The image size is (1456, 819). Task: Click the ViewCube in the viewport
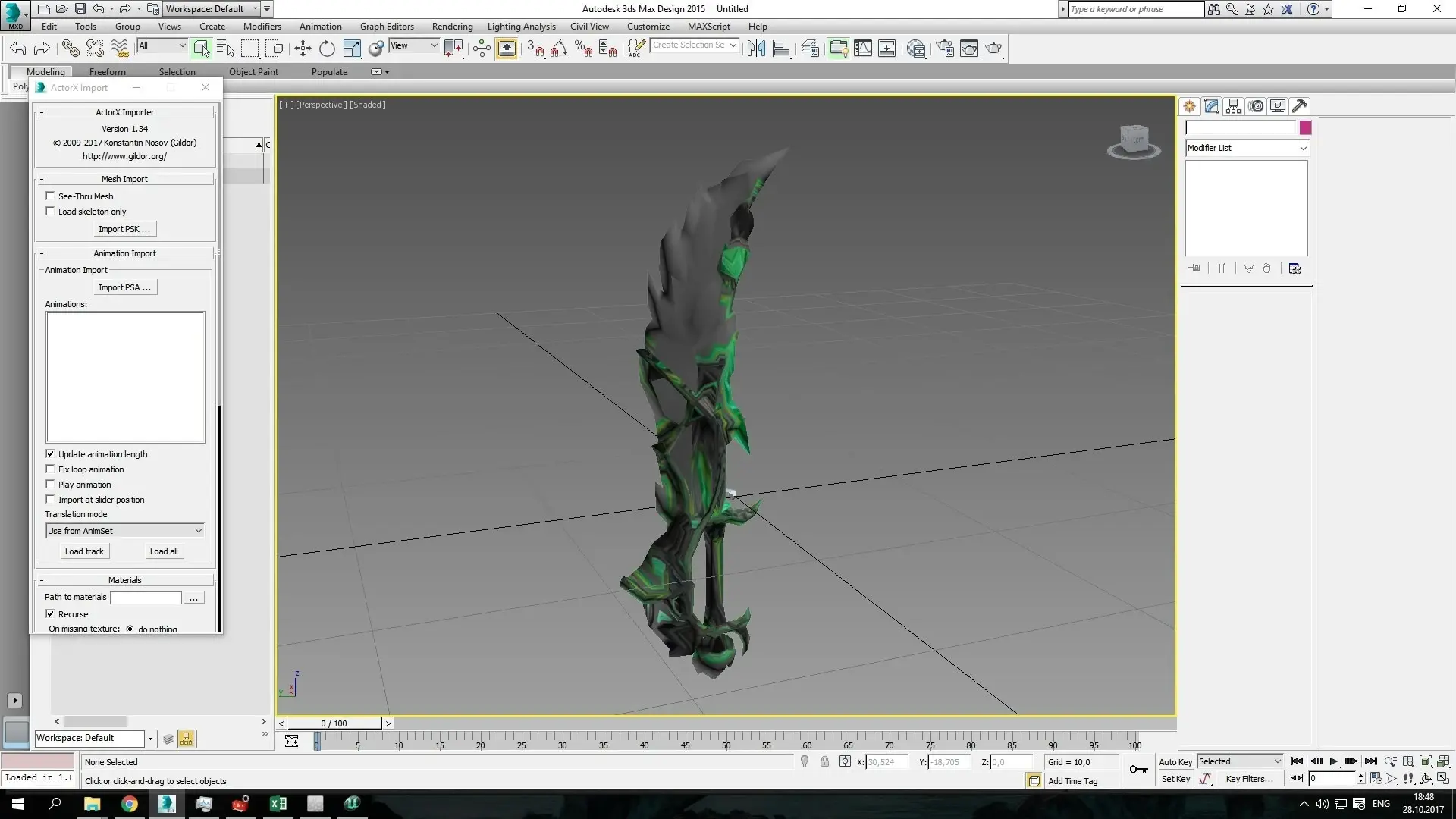(1134, 141)
